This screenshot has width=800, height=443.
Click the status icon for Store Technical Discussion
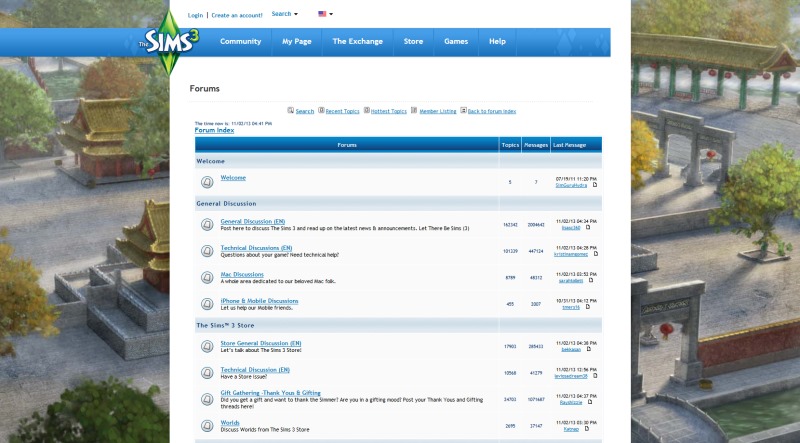click(207, 373)
